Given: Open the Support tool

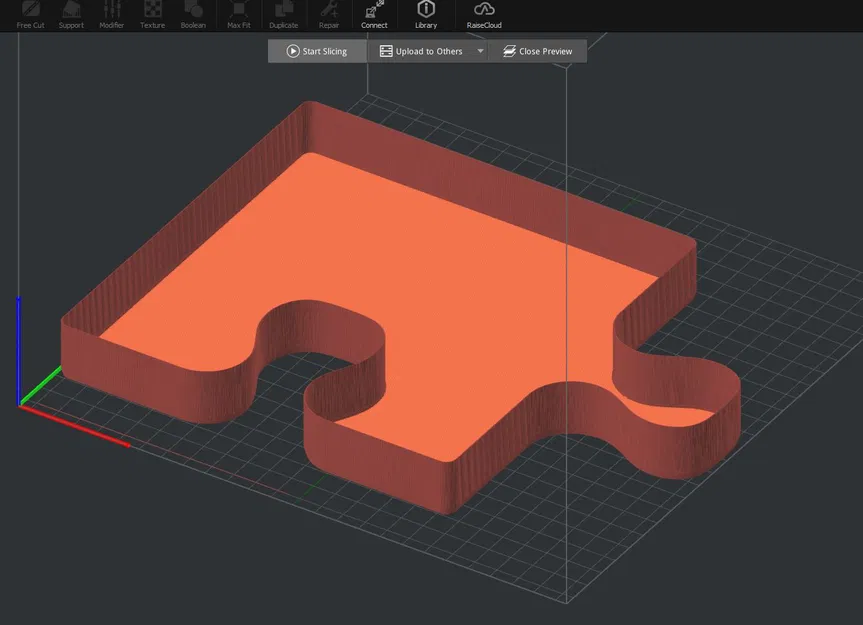Looking at the screenshot, I should point(71,15).
